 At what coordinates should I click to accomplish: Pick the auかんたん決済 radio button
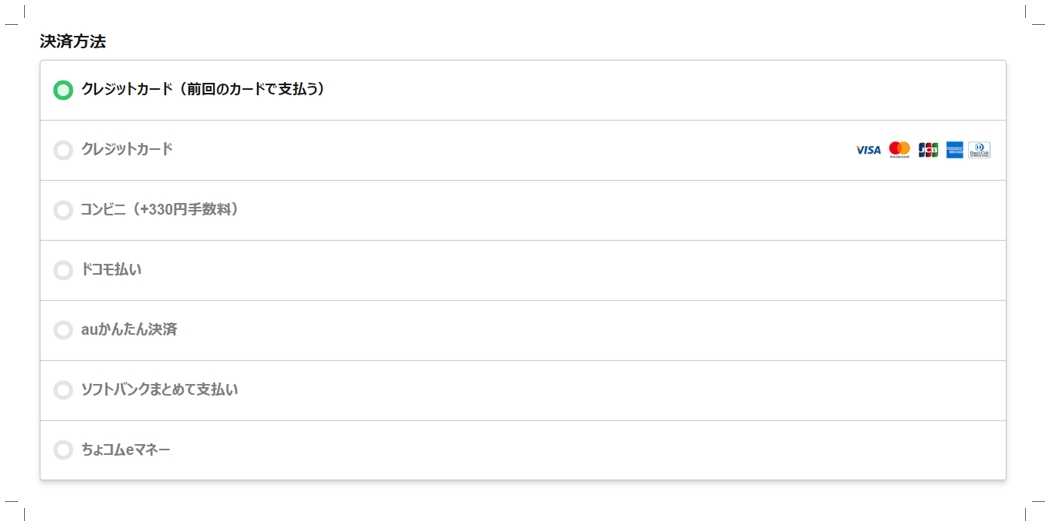tap(63, 330)
